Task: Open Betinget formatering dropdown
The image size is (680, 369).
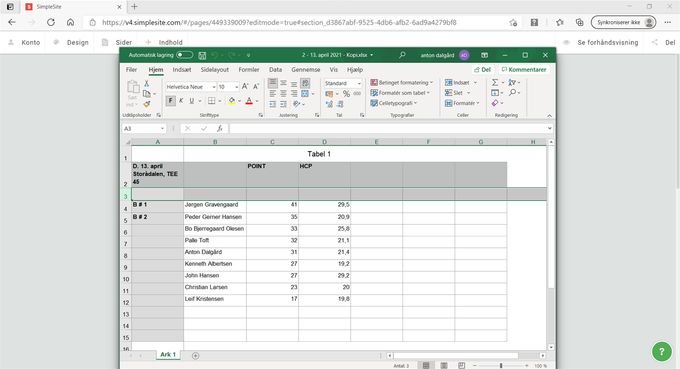Action: pos(402,82)
